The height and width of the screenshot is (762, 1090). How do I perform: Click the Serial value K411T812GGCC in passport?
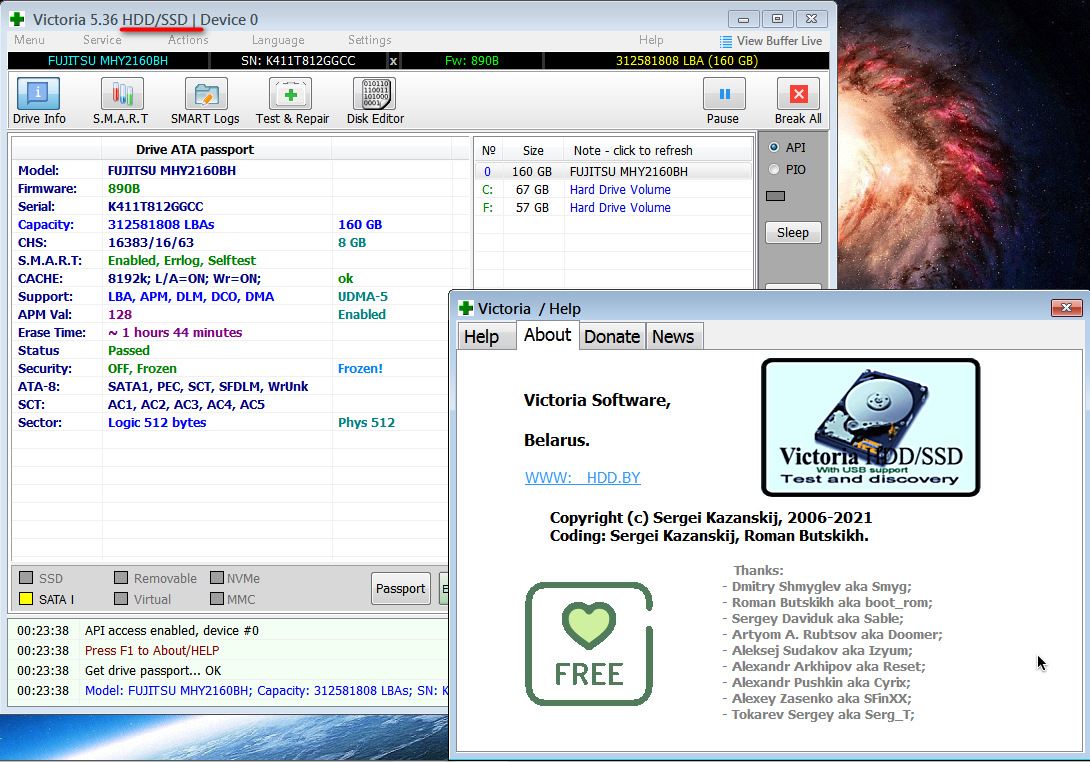(156, 206)
